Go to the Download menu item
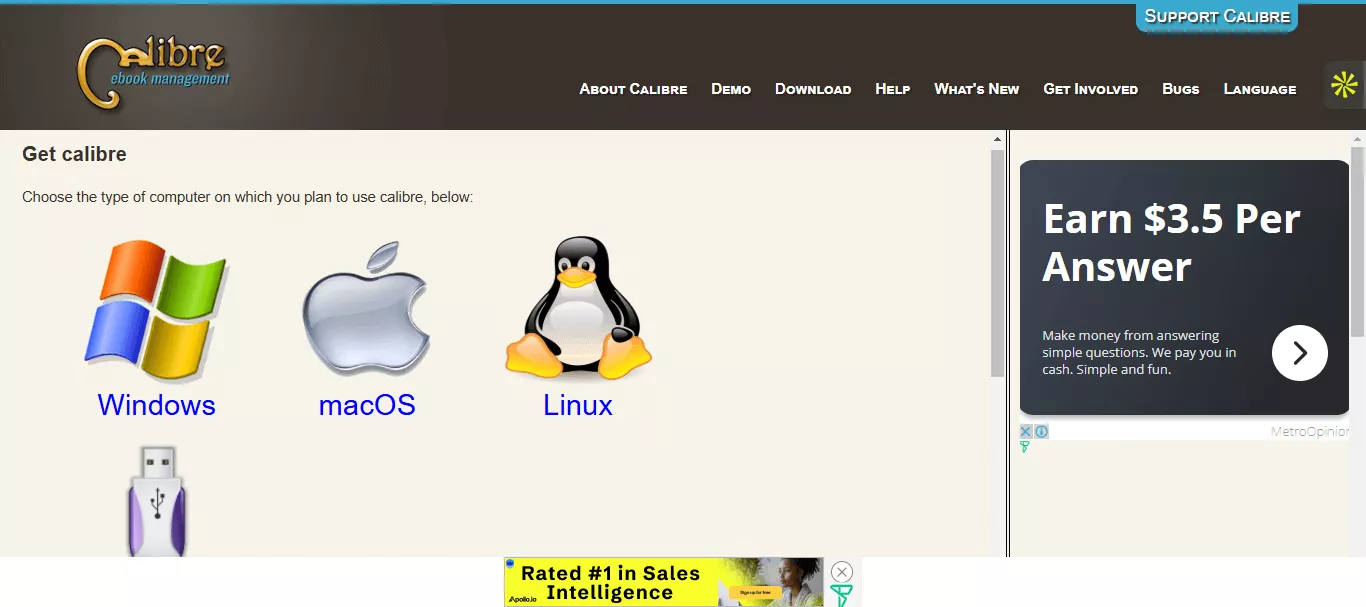This screenshot has height=607, width=1366. pyautogui.click(x=813, y=89)
